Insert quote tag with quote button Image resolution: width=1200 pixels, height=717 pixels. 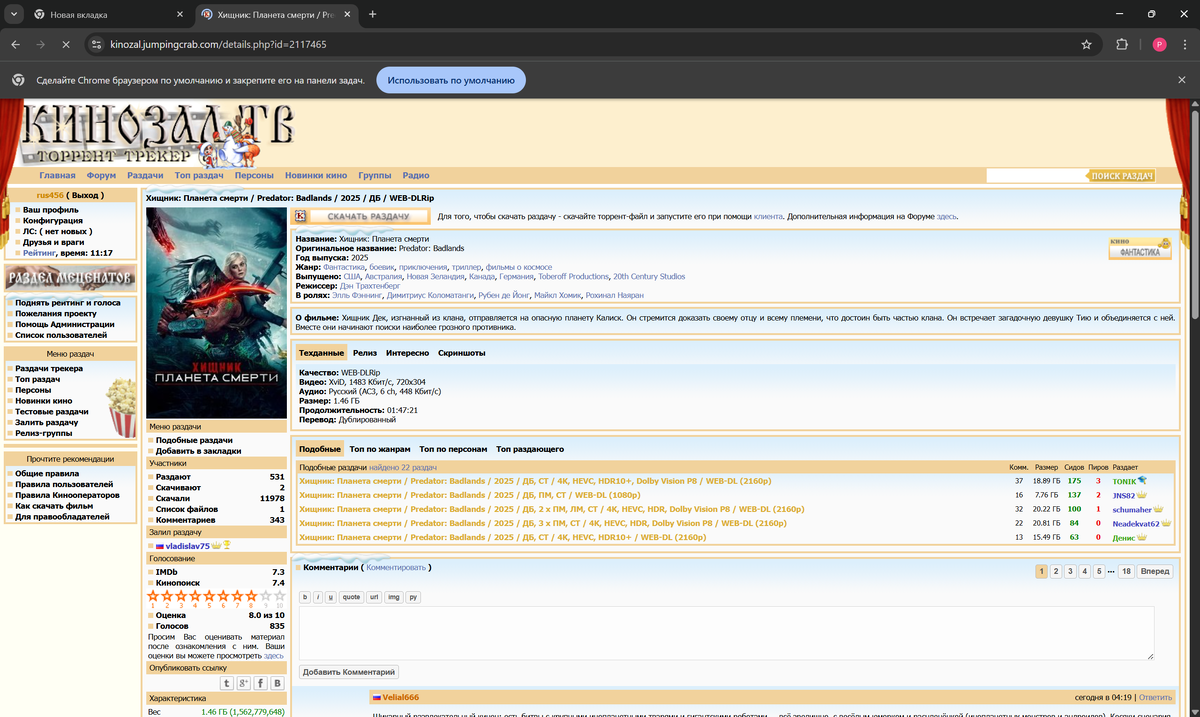pyautogui.click(x=351, y=597)
